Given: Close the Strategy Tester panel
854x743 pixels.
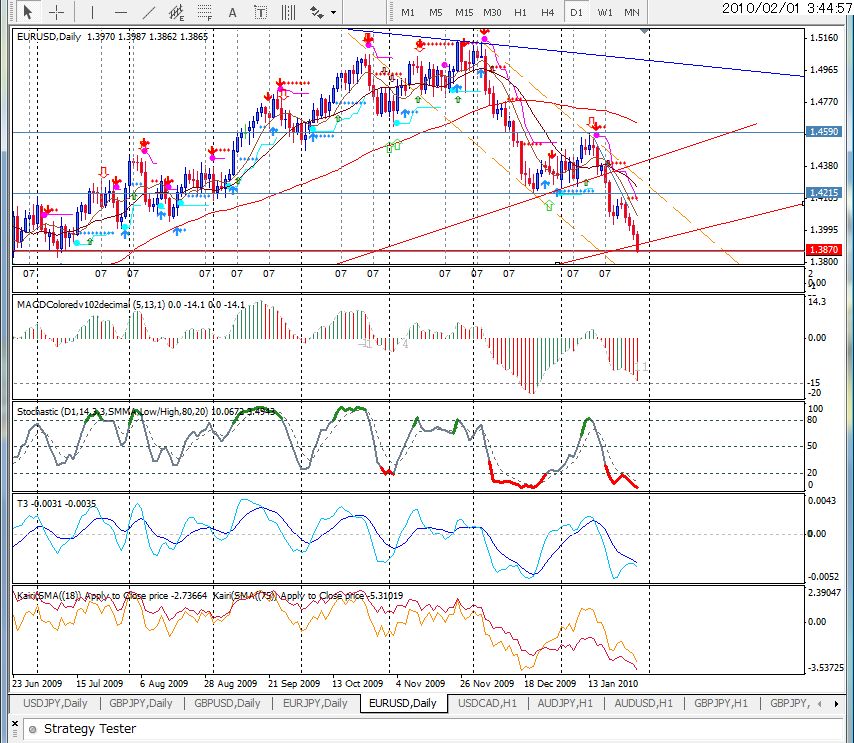Looking at the screenshot, I should coord(15,724).
